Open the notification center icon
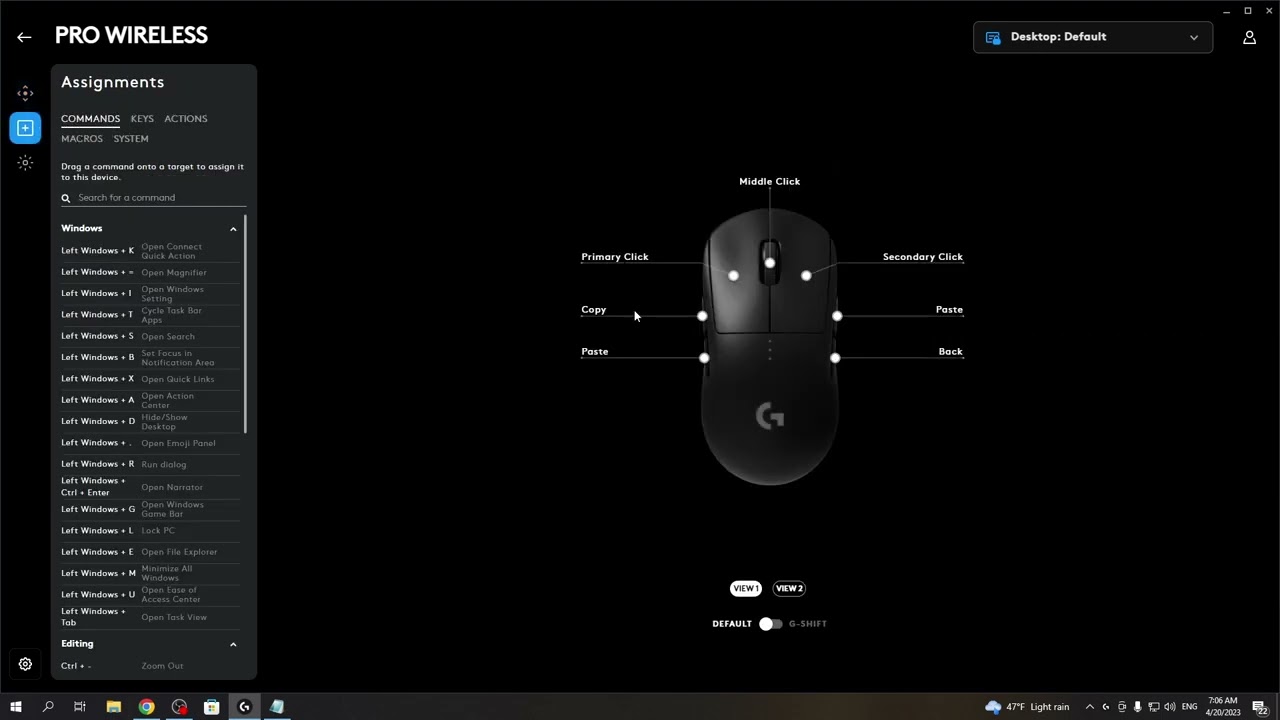1280x720 pixels. [x=1260, y=707]
